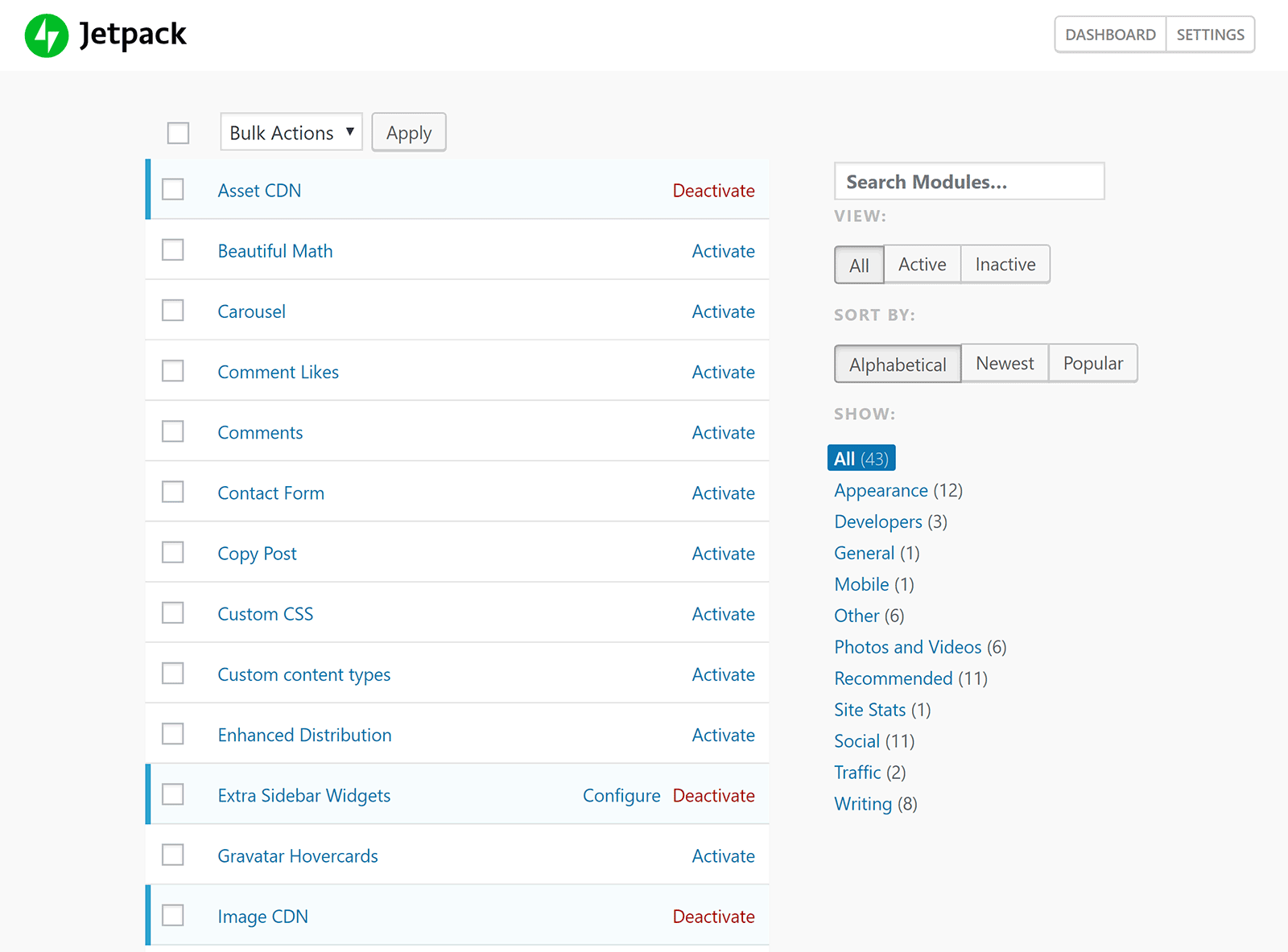
Task: Open the Contact Form module name
Action: pyautogui.click(x=270, y=493)
